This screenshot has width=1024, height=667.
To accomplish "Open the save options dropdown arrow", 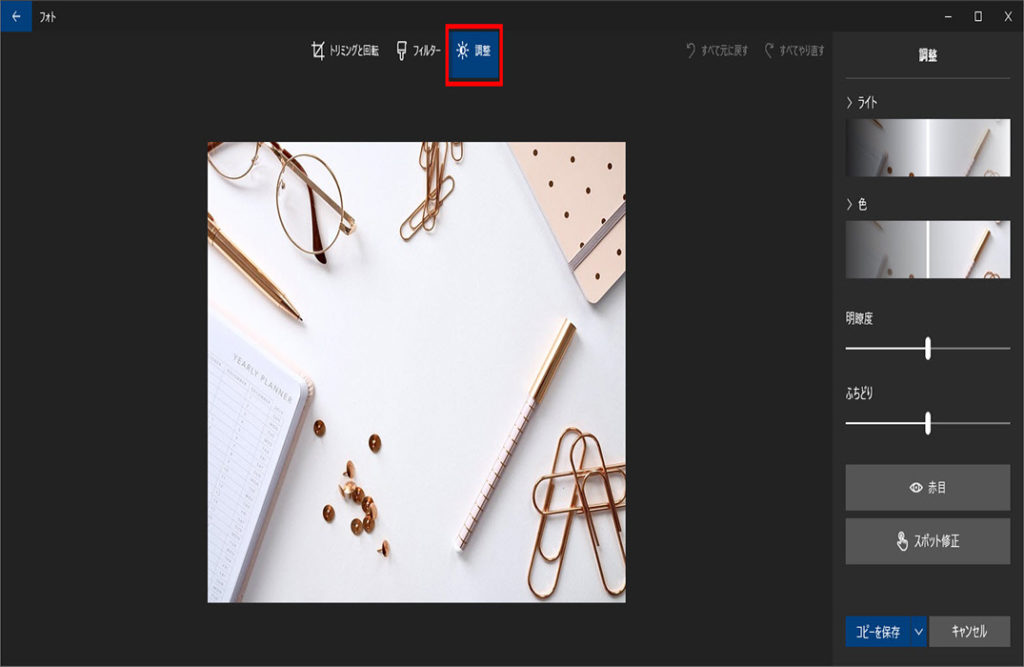I will click(x=918, y=632).
